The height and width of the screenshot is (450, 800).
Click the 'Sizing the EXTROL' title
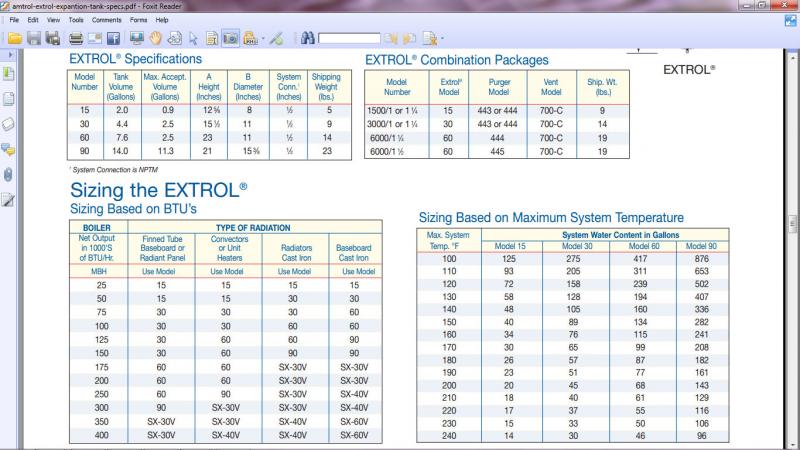pyautogui.click(x=159, y=190)
